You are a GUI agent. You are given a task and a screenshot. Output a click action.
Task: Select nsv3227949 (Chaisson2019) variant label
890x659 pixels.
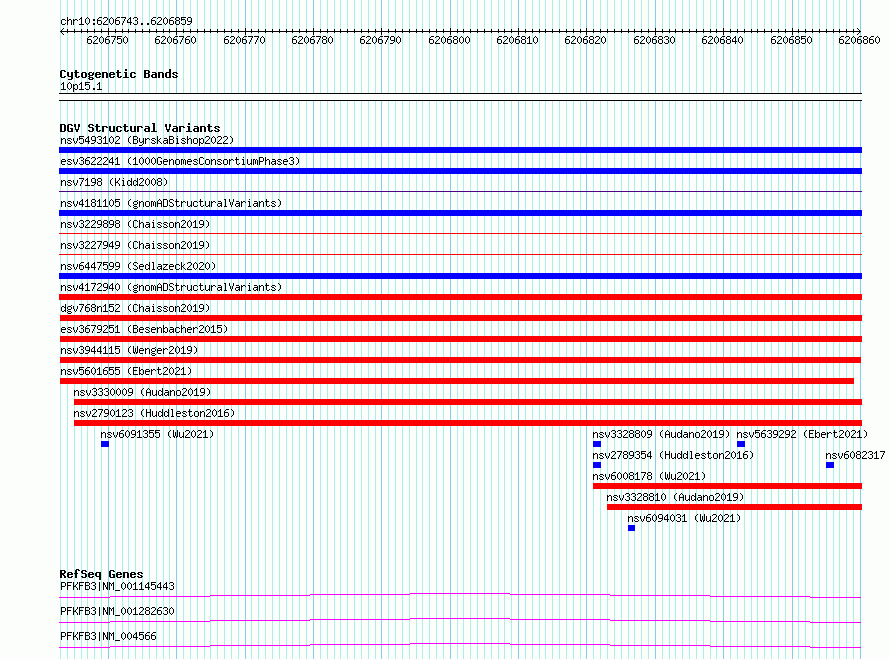click(x=135, y=245)
